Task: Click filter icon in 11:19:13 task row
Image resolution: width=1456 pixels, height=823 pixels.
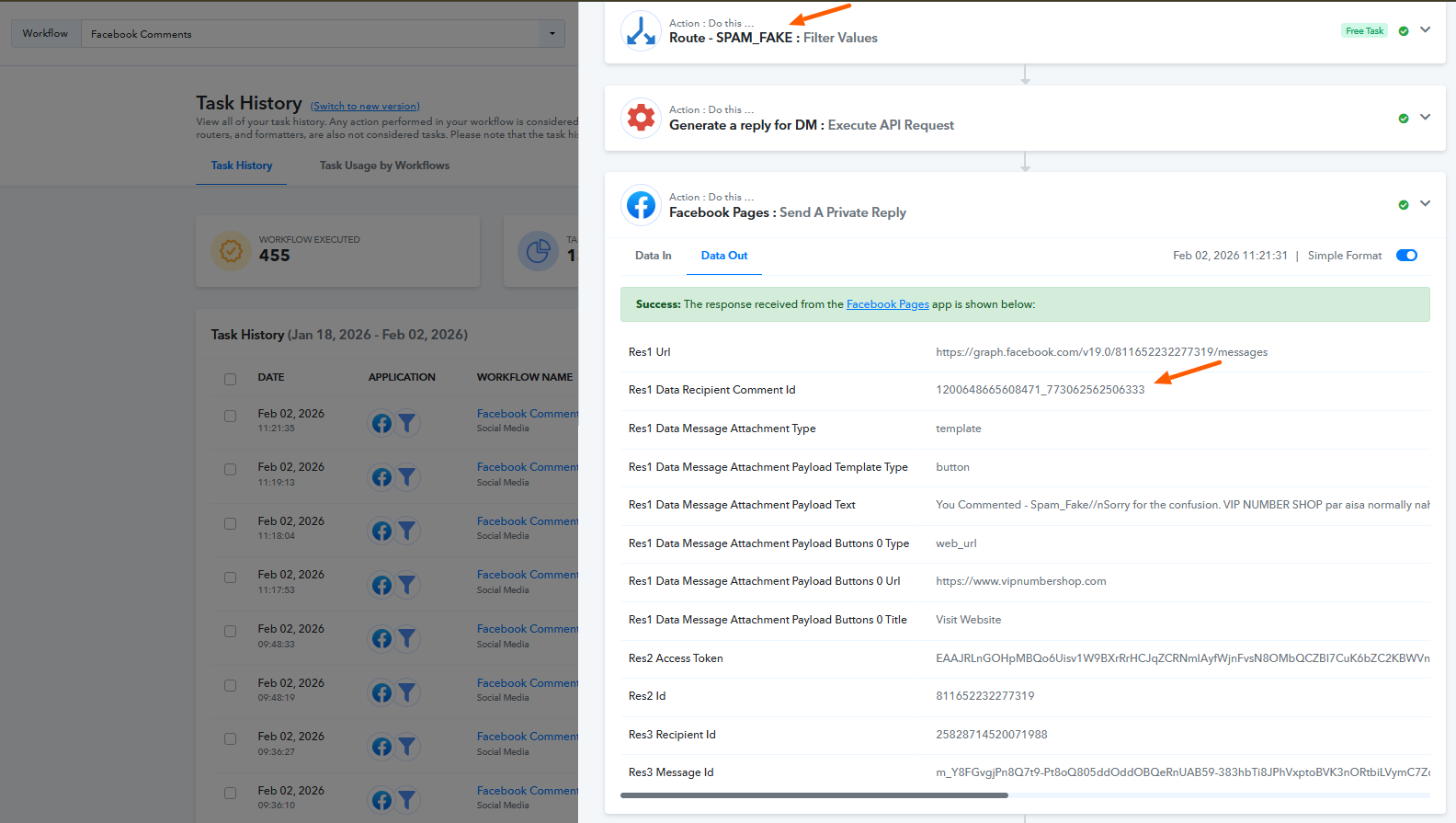Action: pyautogui.click(x=407, y=477)
